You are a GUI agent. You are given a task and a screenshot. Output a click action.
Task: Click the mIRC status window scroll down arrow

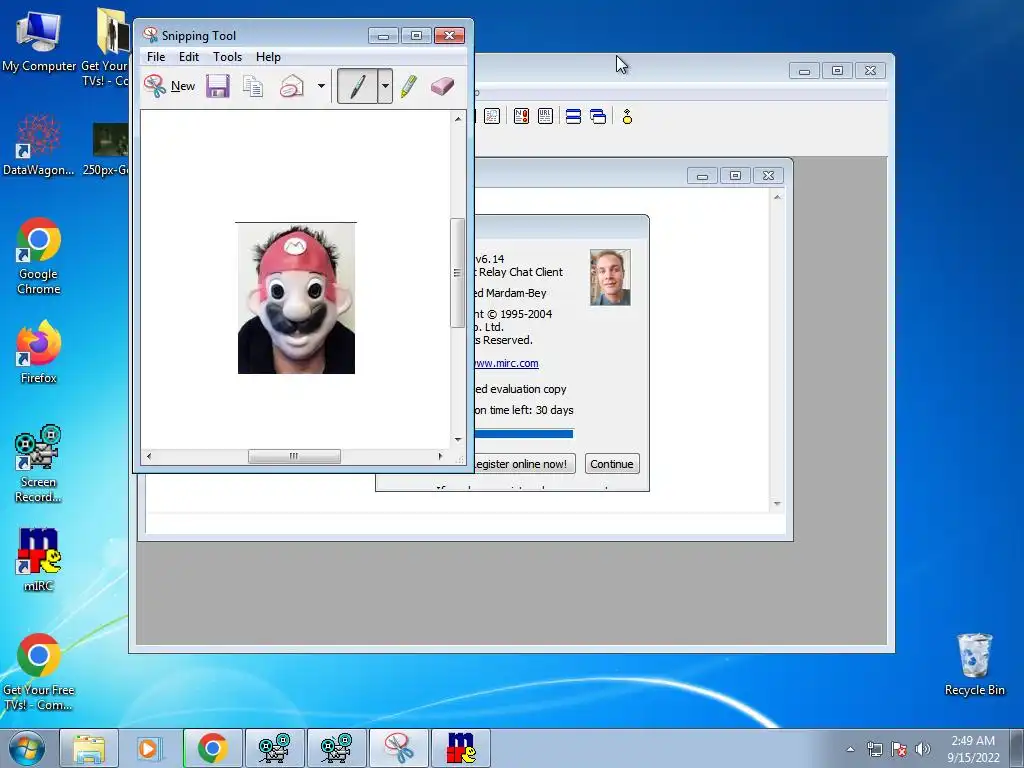(x=777, y=503)
